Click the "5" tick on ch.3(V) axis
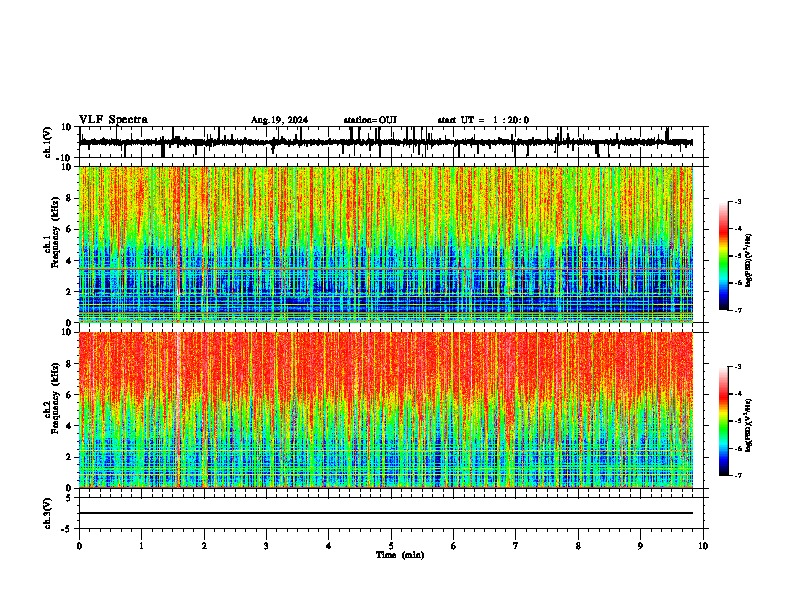The width and height of the screenshot is (792, 612). pos(70,498)
